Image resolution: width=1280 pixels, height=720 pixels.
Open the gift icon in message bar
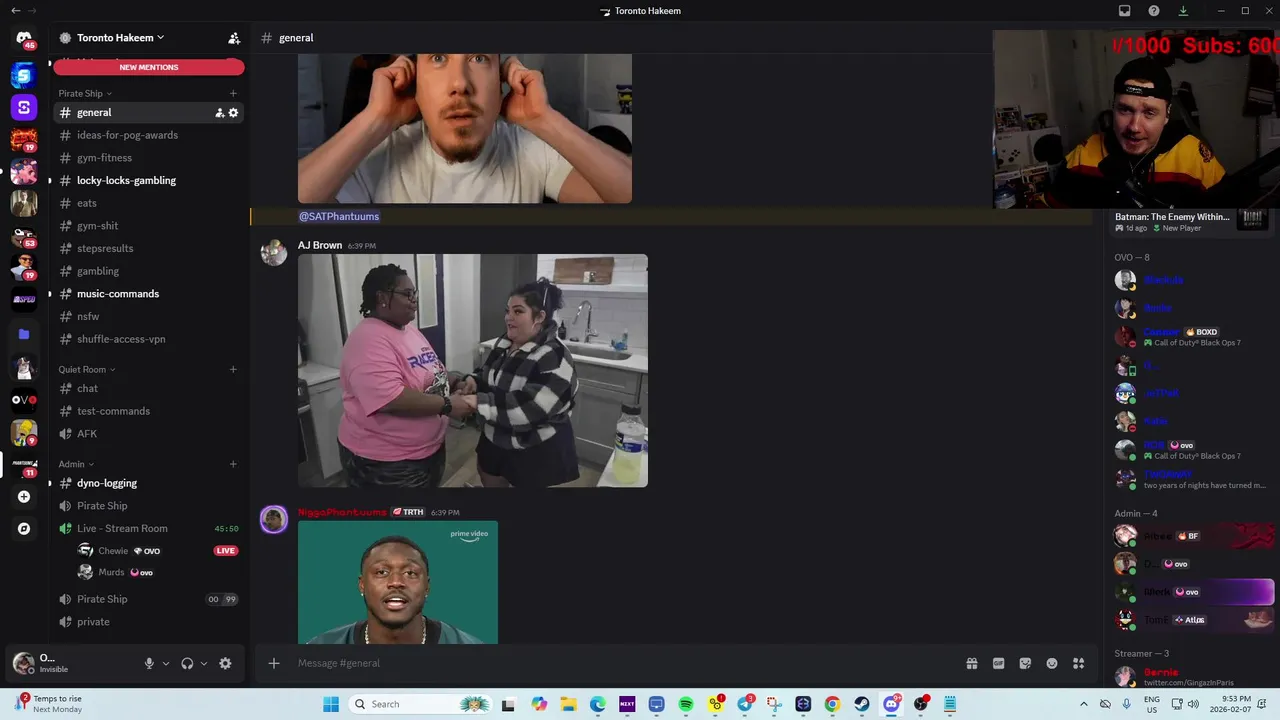(971, 663)
